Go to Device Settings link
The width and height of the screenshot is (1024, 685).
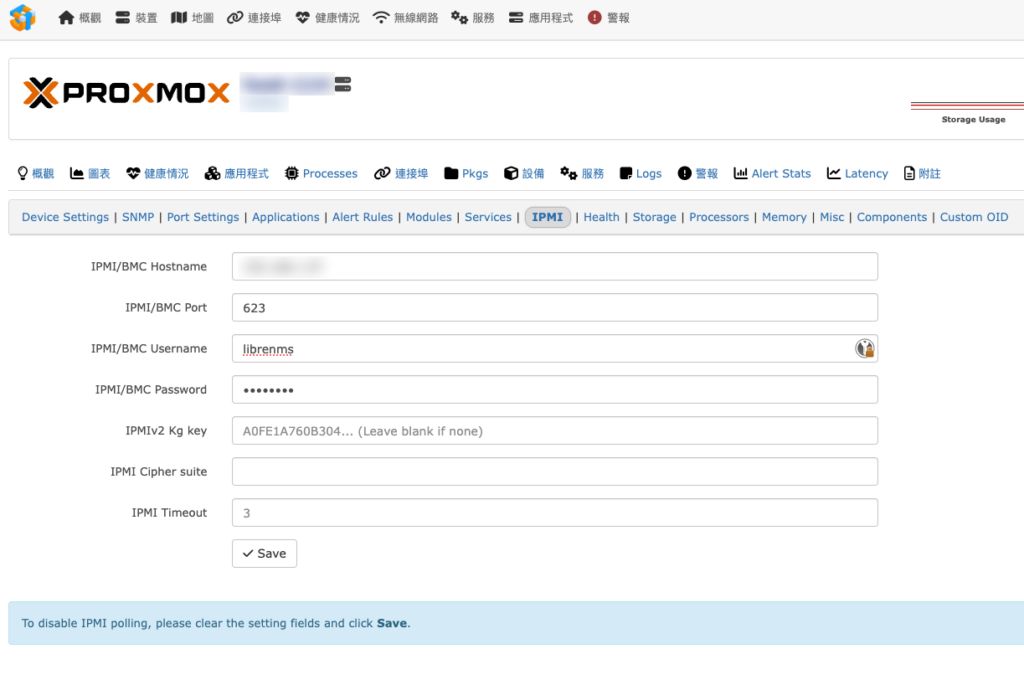[65, 217]
